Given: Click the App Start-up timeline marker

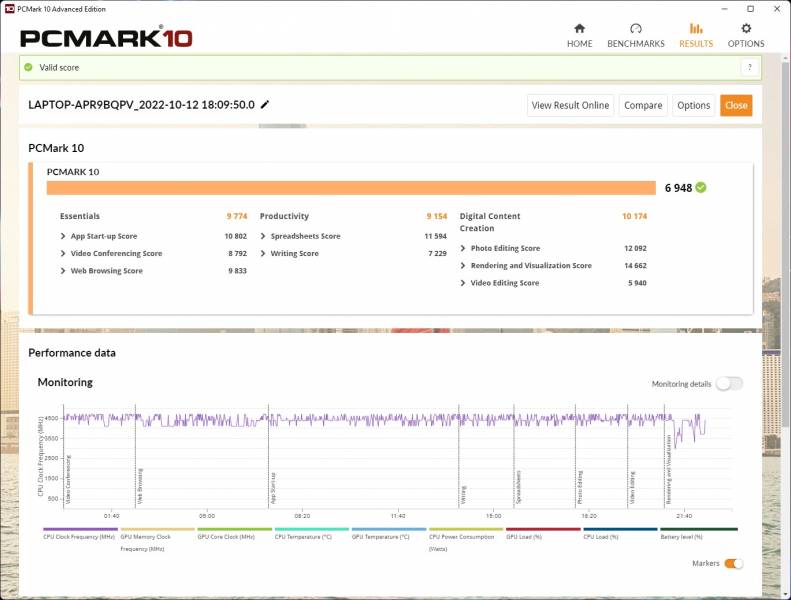Looking at the screenshot, I should tap(273, 488).
